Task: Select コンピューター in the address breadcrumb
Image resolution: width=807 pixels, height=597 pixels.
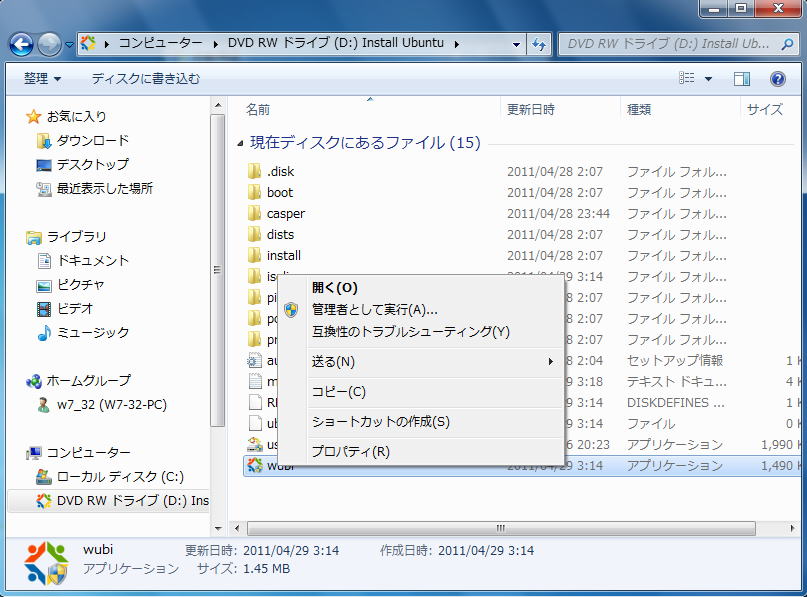Action: coord(161,43)
